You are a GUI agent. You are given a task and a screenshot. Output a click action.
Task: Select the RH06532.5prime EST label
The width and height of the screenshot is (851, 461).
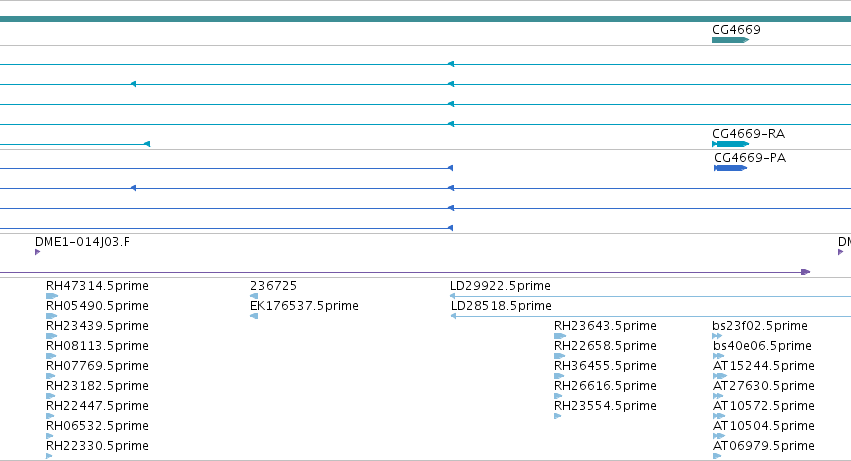pyautogui.click(x=97, y=426)
